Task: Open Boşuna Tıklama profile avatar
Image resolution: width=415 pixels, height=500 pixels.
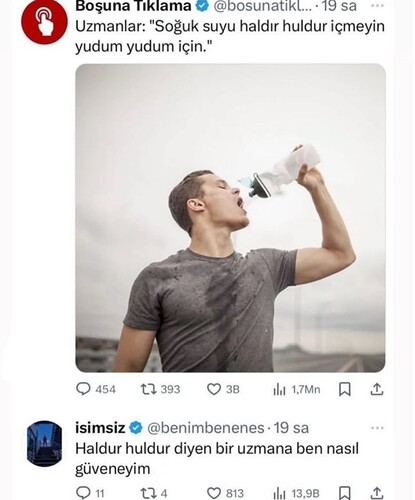Action: [44, 21]
